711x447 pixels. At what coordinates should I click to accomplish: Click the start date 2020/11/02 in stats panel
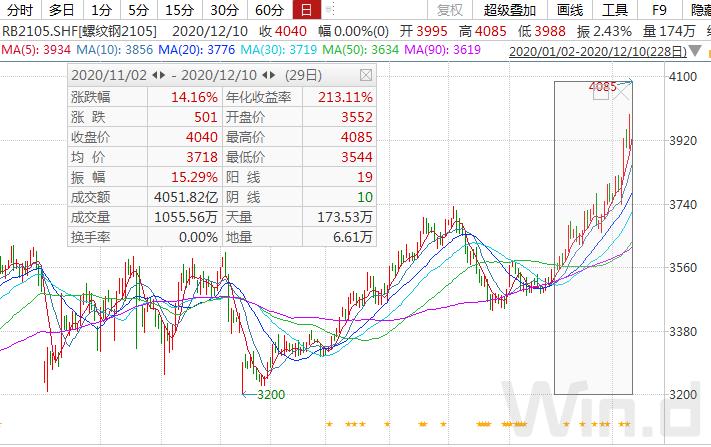point(109,75)
